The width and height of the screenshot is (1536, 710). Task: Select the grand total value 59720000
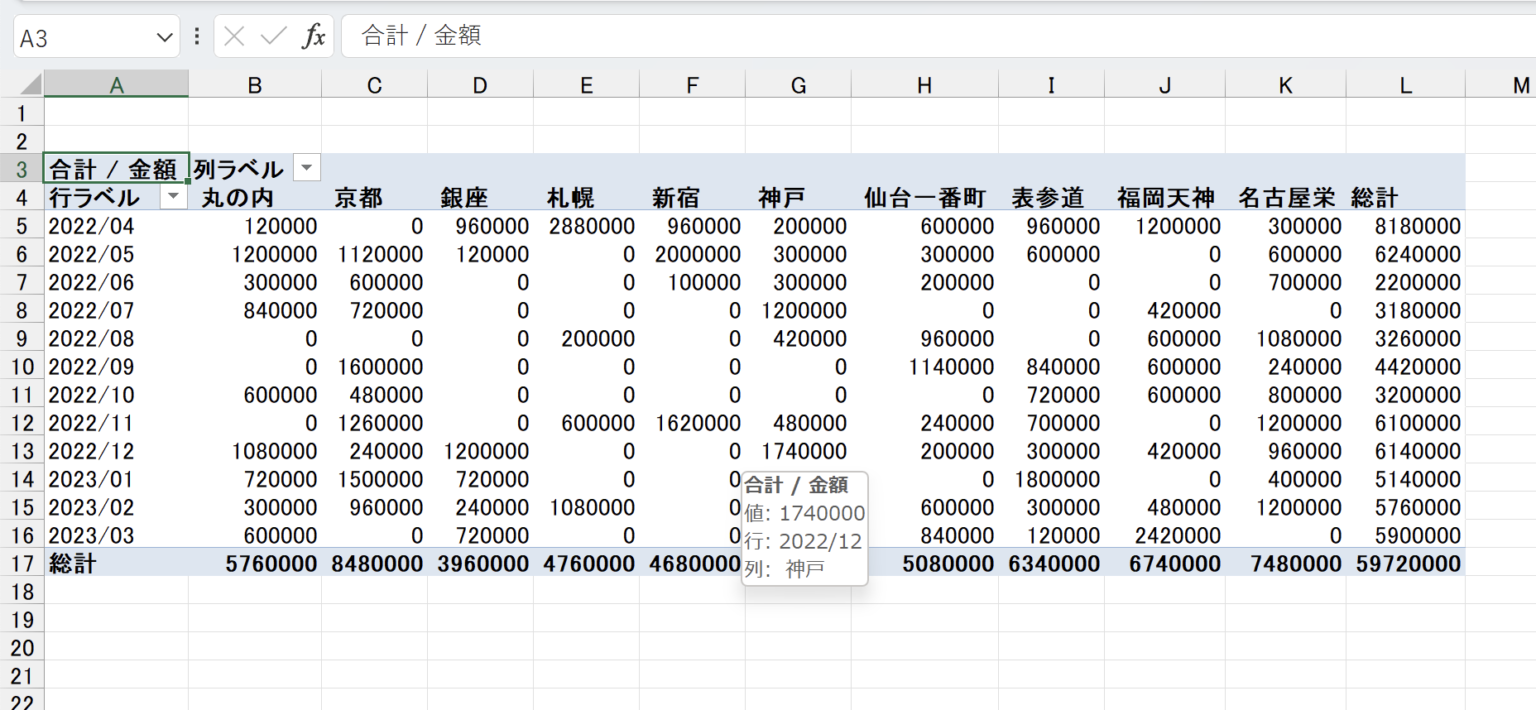click(1408, 564)
